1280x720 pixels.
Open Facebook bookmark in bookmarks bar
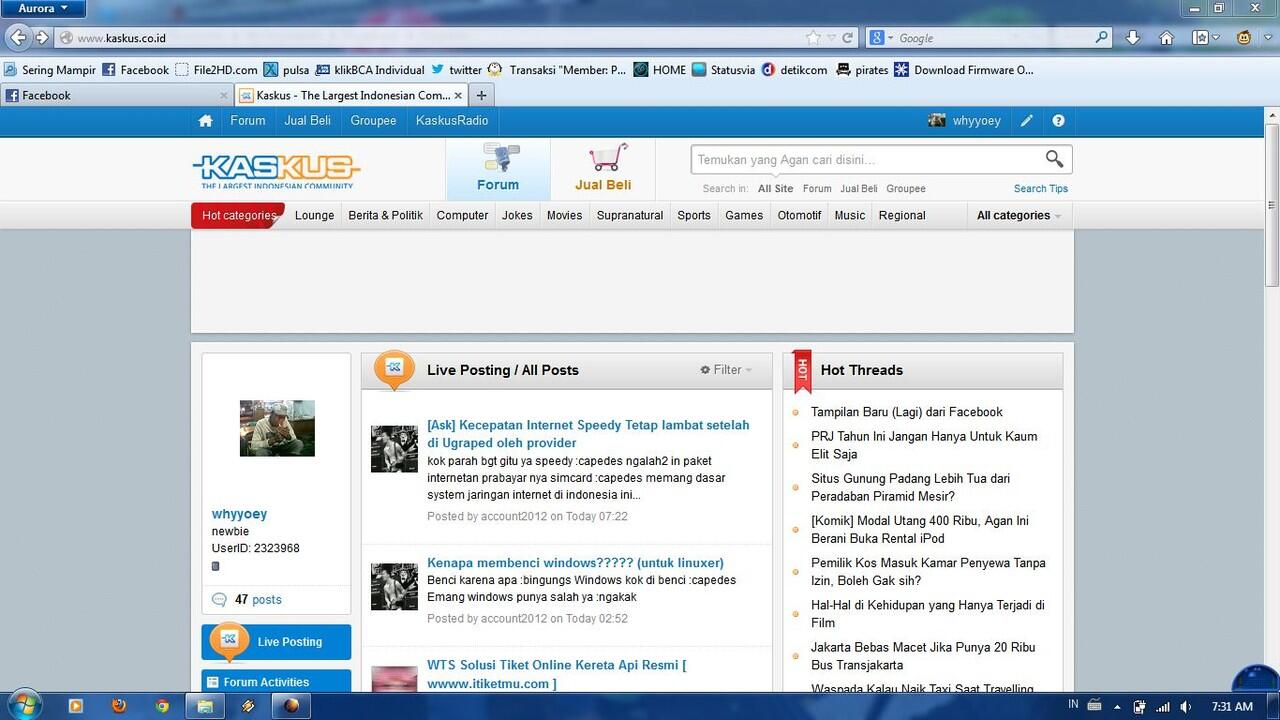point(136,70)
